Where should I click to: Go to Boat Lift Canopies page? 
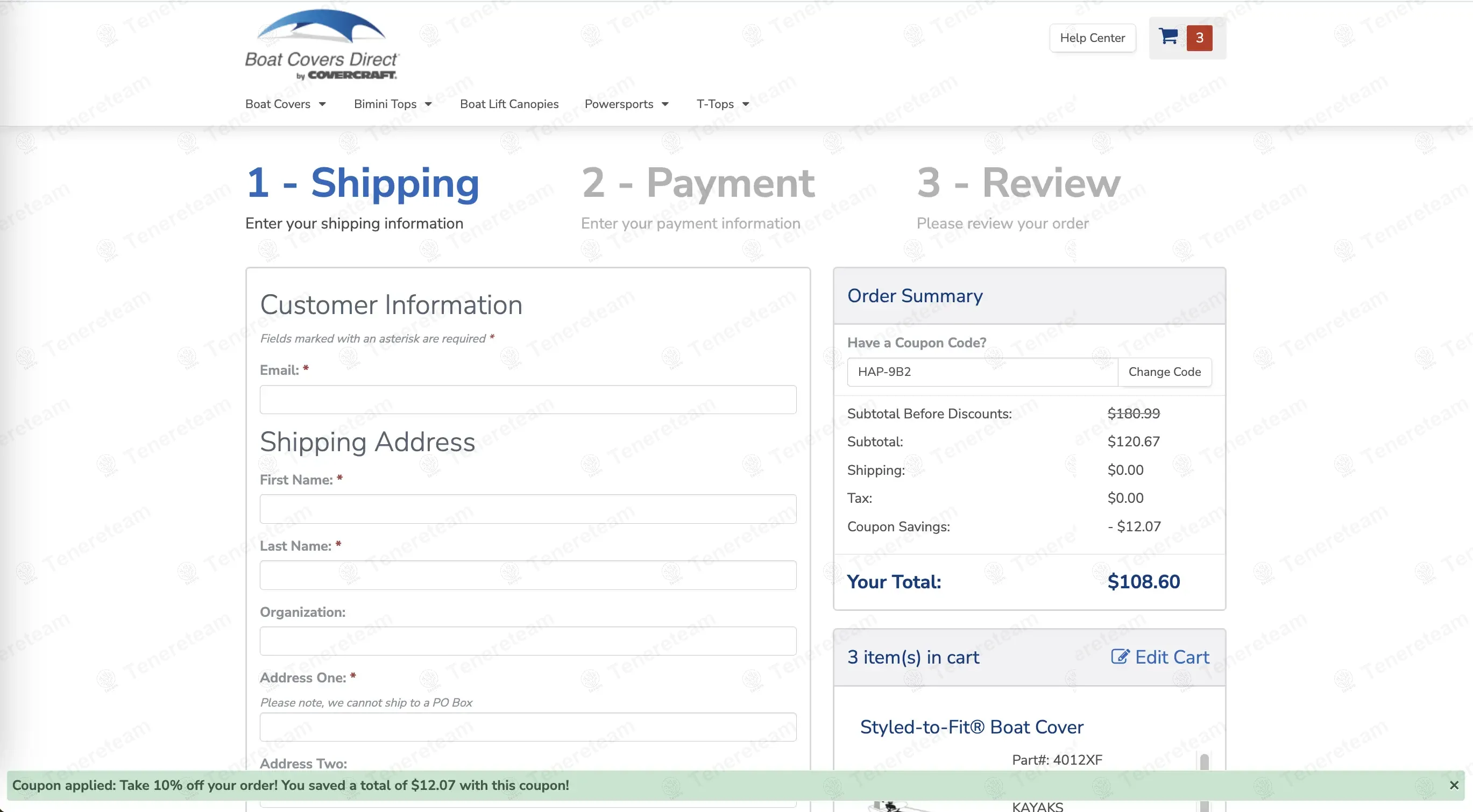click(509, 104)
